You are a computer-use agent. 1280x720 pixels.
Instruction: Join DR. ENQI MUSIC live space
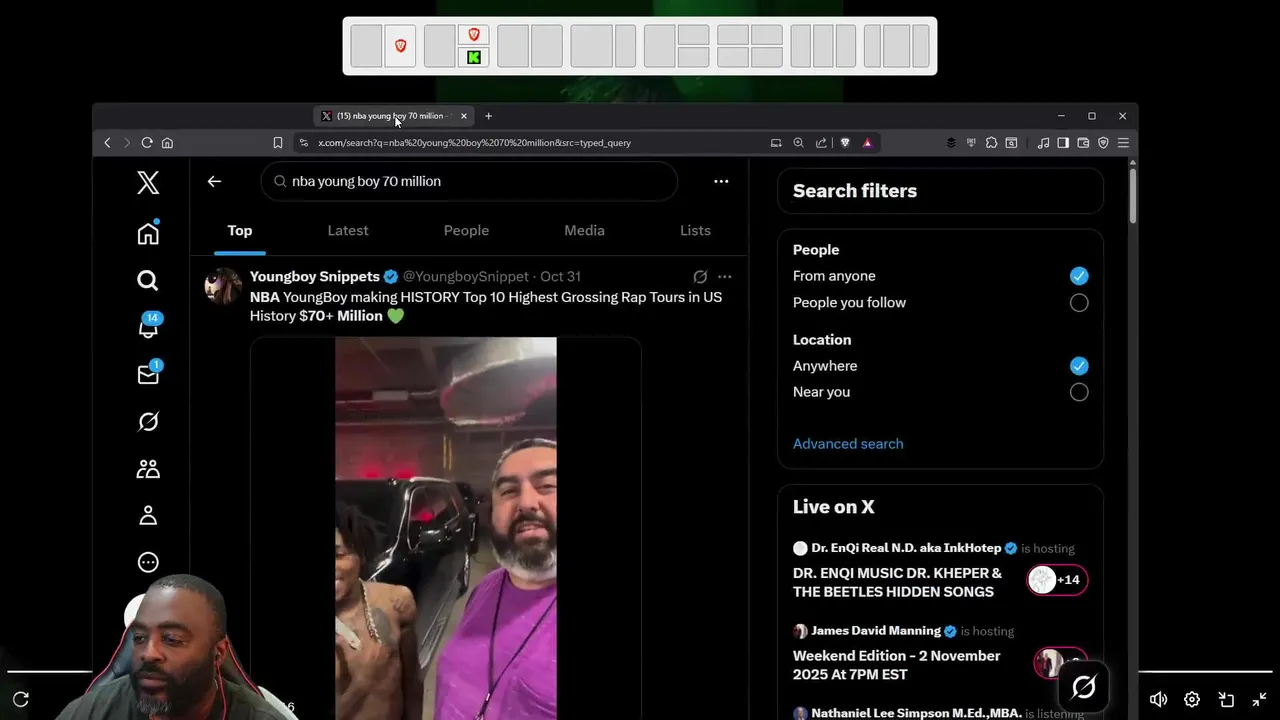pyautogui.click(x=897, y=582)
